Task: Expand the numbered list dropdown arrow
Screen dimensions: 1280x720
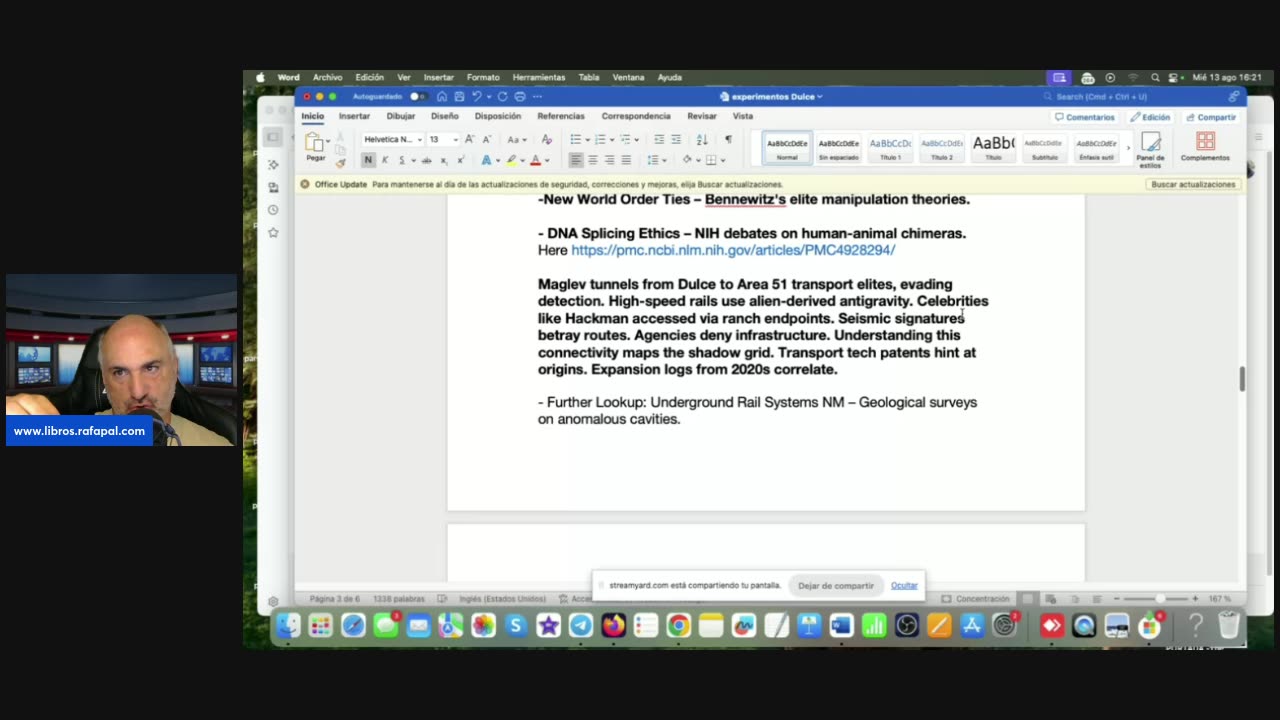Action: click(613, 139)
